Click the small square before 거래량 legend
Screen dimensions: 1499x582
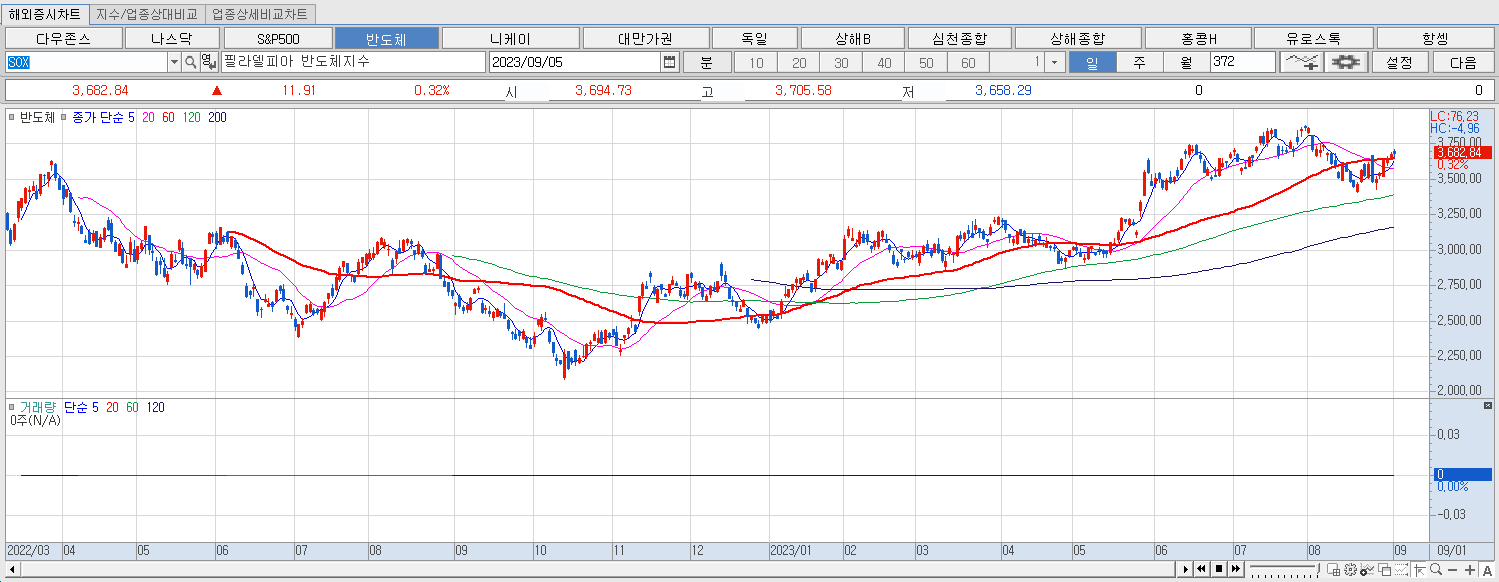coord(11,407)
